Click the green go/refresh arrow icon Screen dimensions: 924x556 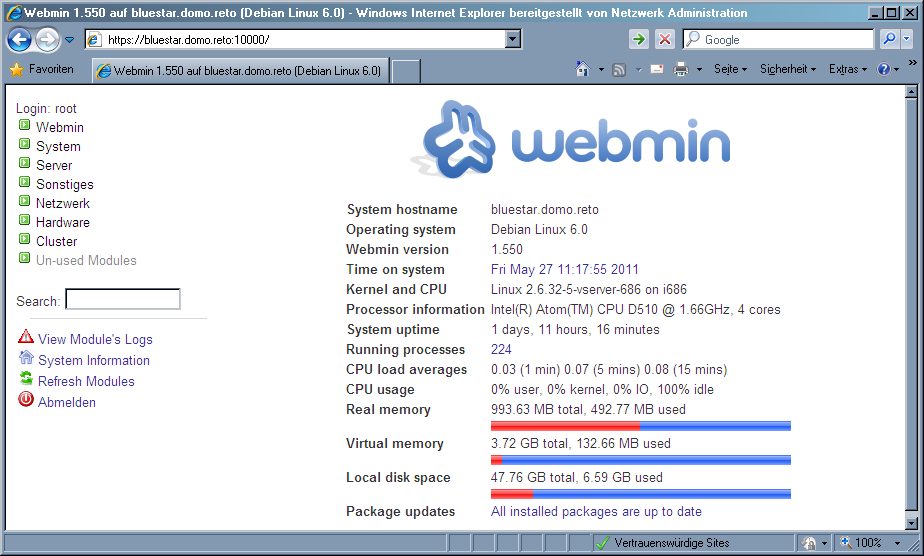coord(639,40)
